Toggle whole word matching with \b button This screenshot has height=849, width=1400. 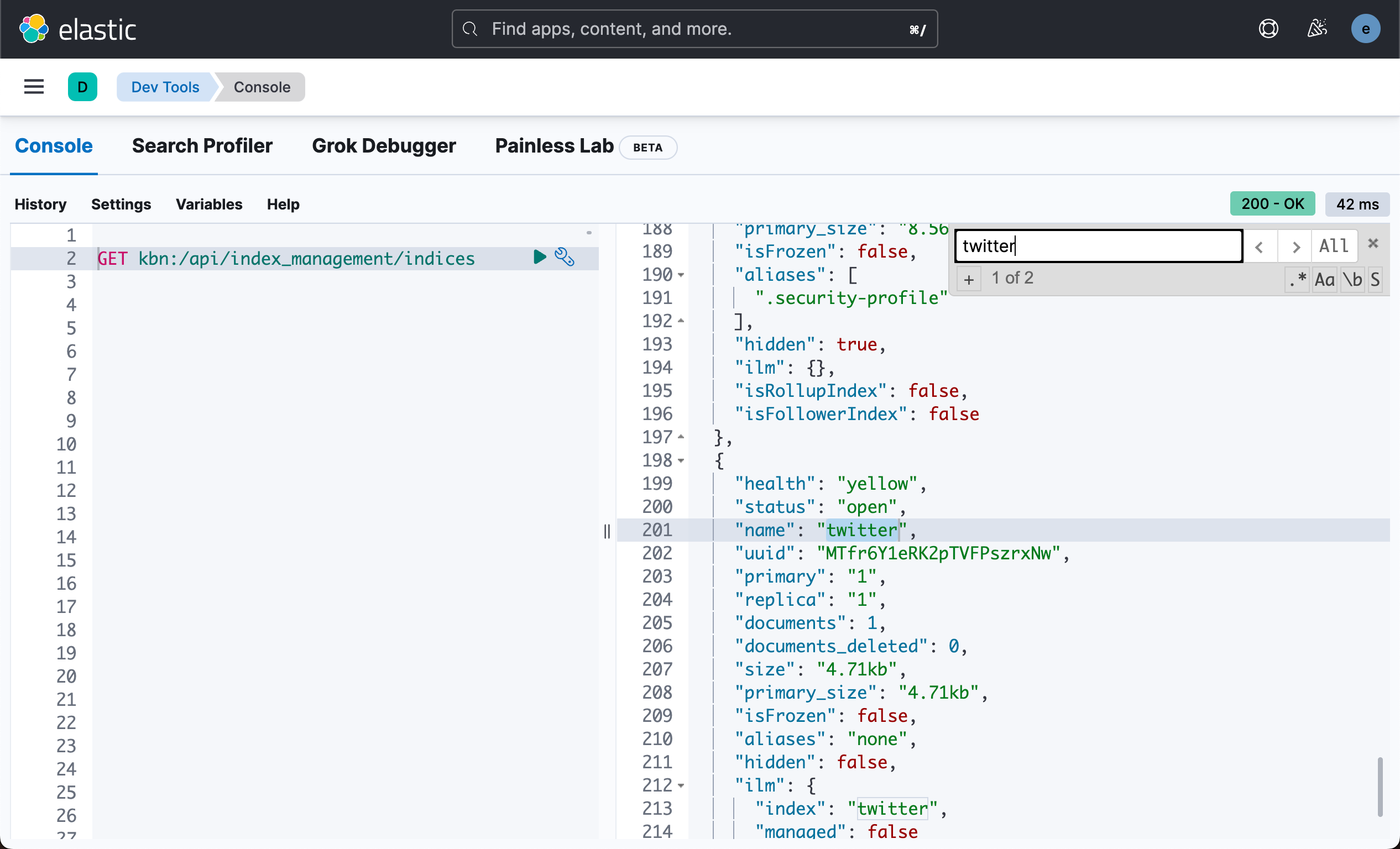tap(1354, 279)
